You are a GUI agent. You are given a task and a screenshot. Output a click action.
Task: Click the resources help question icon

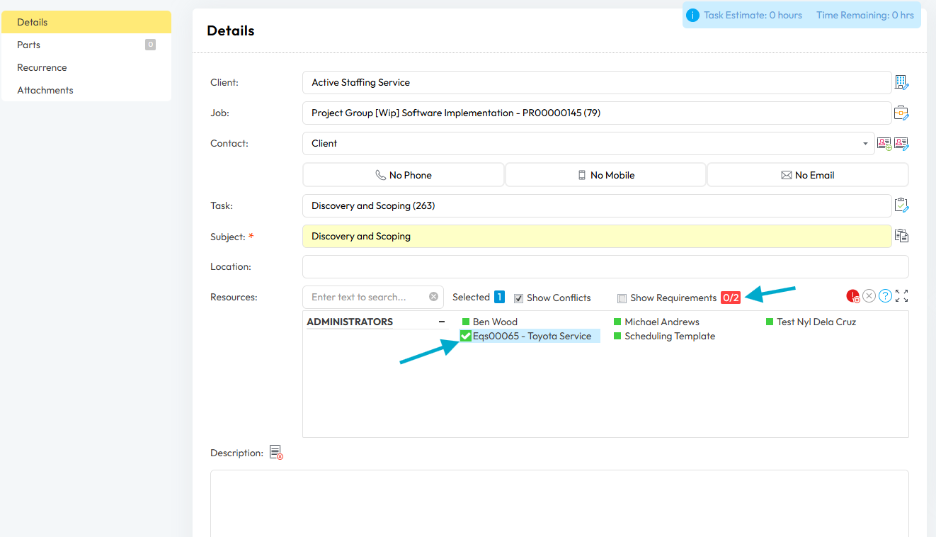pos(885,296)
